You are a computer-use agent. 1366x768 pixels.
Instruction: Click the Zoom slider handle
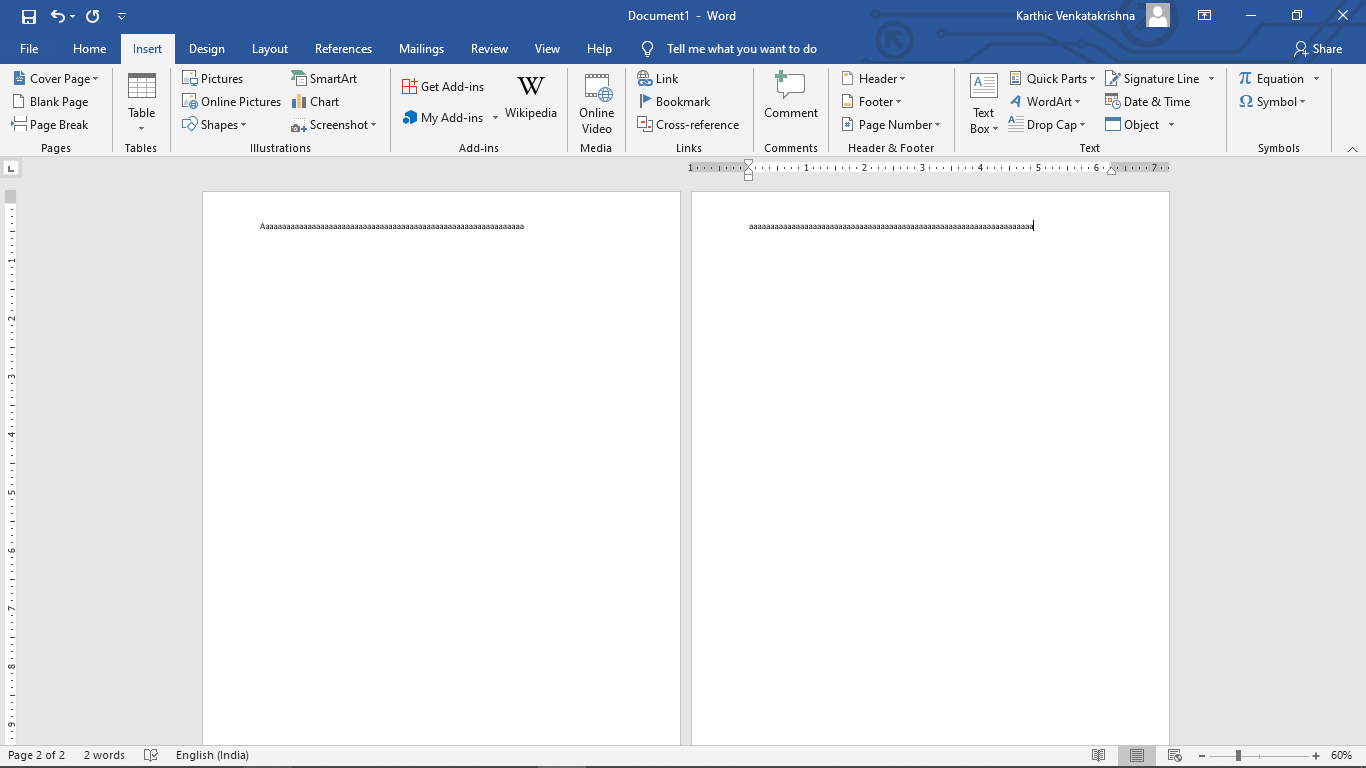(x=1238, y=755)
